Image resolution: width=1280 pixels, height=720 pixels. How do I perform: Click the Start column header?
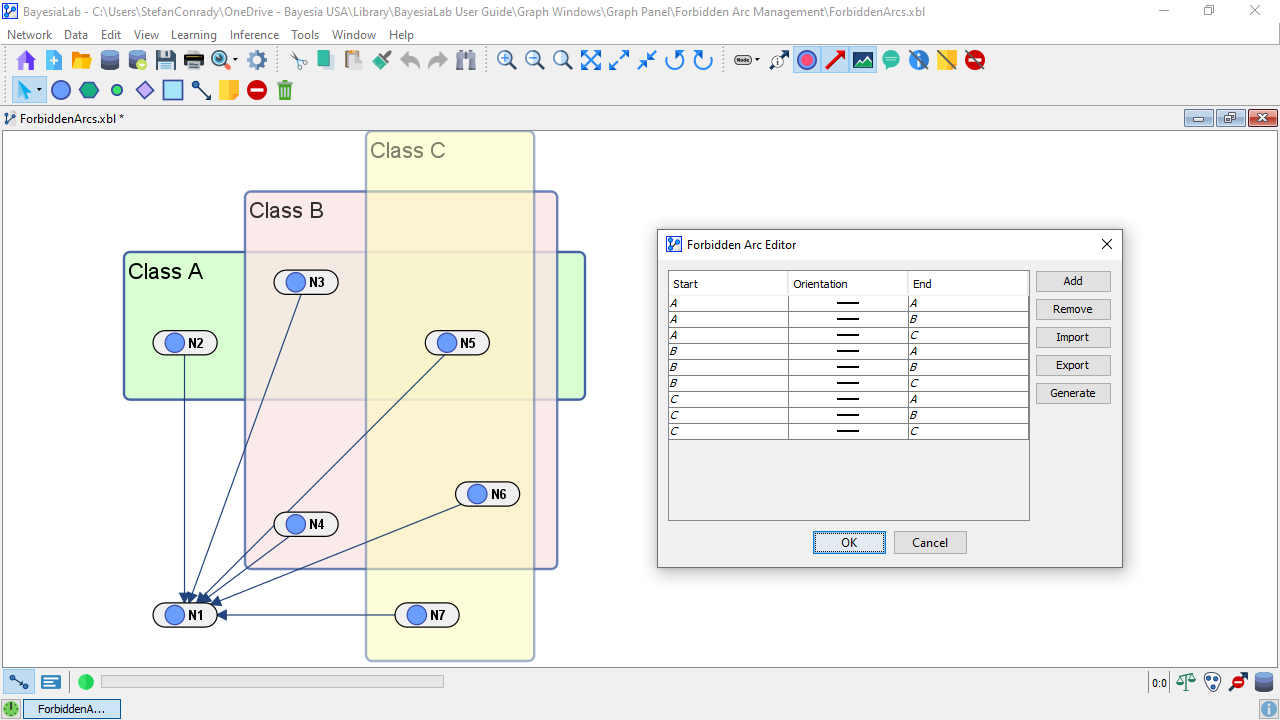click(x=728, y=284)
